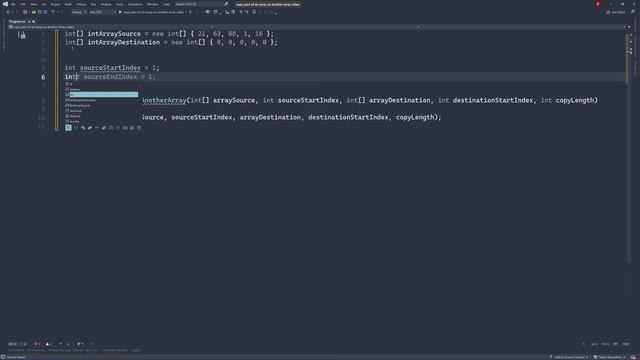The width and height of the screenshot is (640, 360).
Task: Toggle the highlighted first IntelliSense filter icon
Action: (x=68, y=128)
